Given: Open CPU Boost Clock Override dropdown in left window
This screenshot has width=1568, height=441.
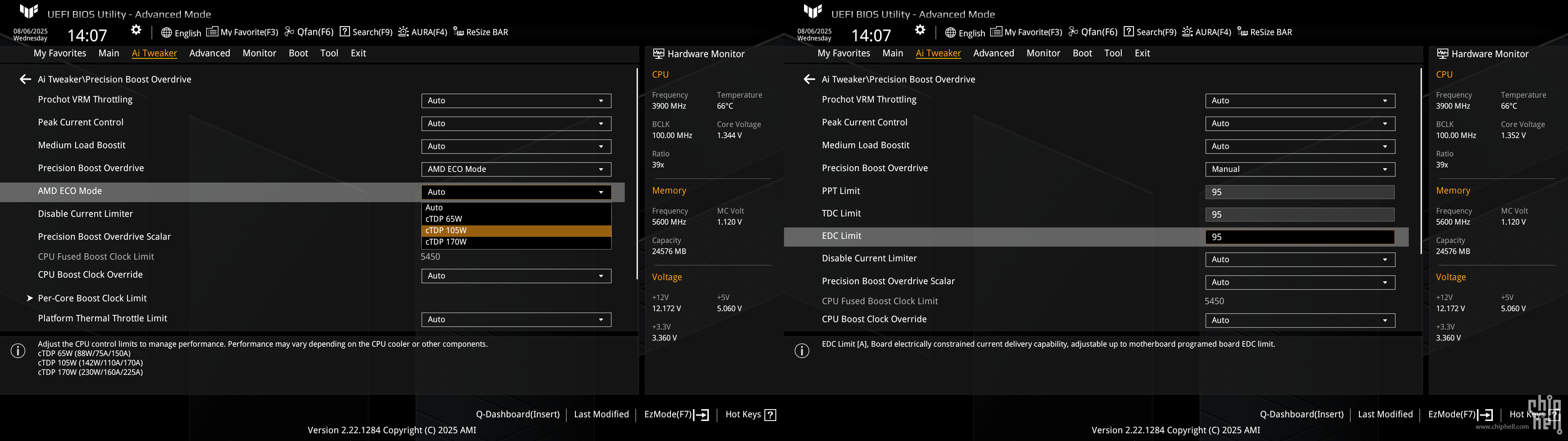Looking at the screenshot, I should 516,276.
